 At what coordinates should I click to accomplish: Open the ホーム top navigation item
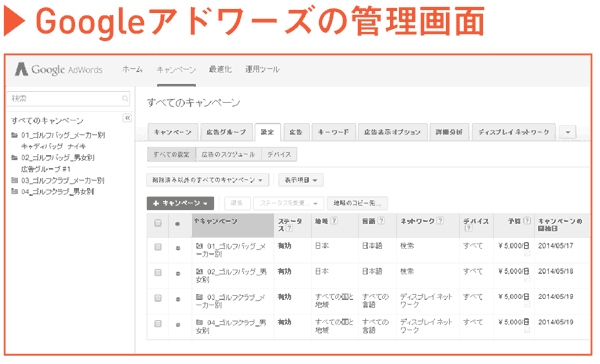(x=132, y=70)
